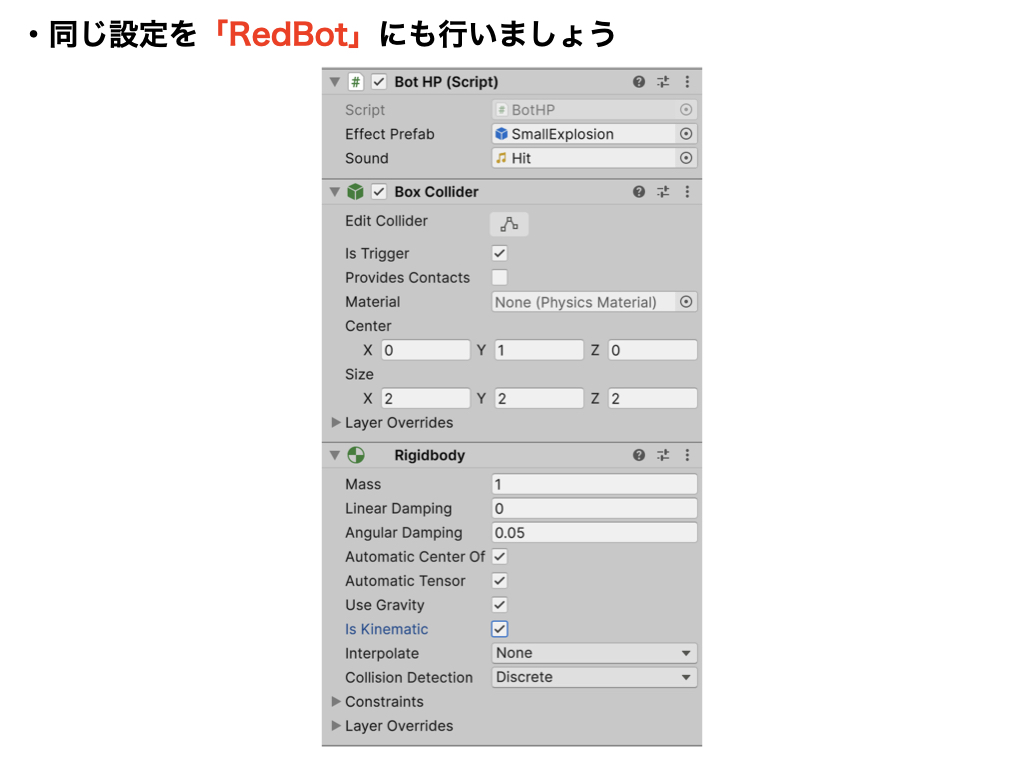This screenshot has width=1024, height=768.
Task: Uncheck Automatic Tensor
Action: click(x=500, y=581)
